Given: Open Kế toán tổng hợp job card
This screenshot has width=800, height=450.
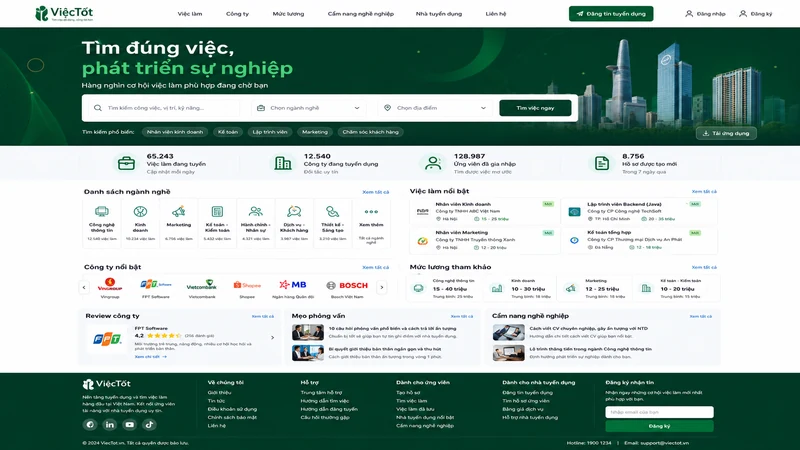Looking at the screenshot, I should (639, 240).
